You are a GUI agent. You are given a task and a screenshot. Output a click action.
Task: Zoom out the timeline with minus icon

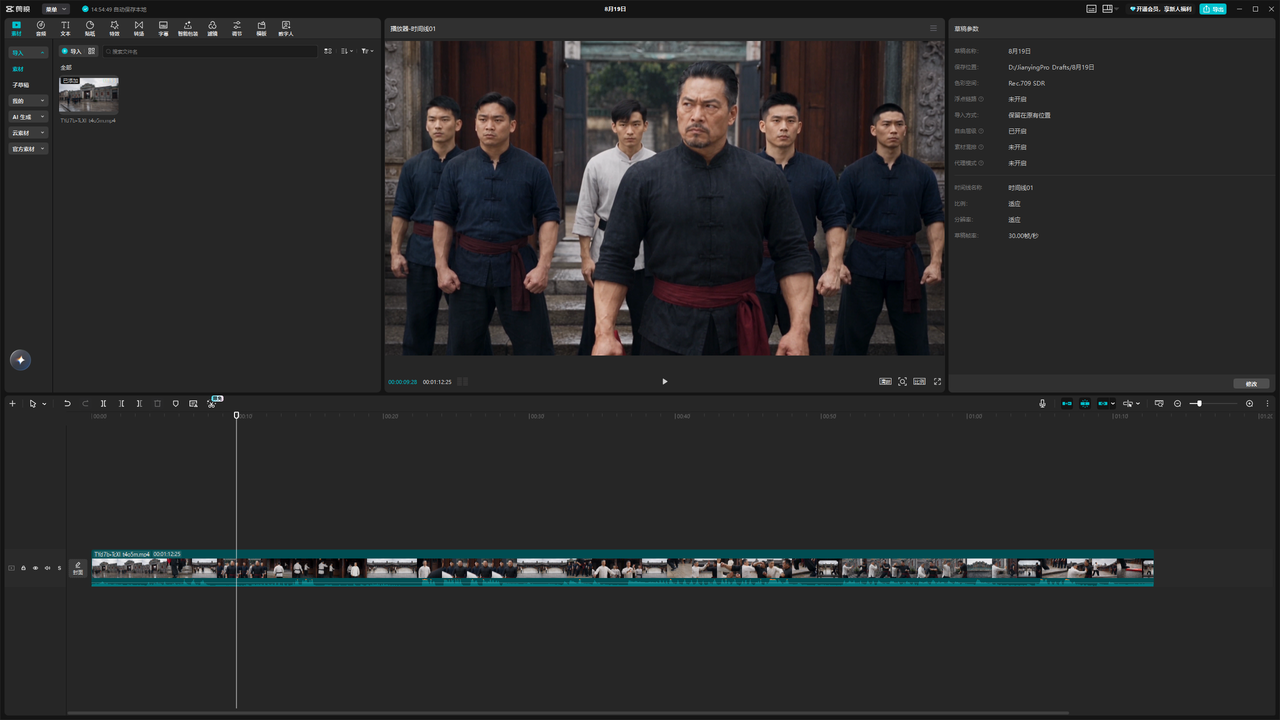(x=1177, y=403)
